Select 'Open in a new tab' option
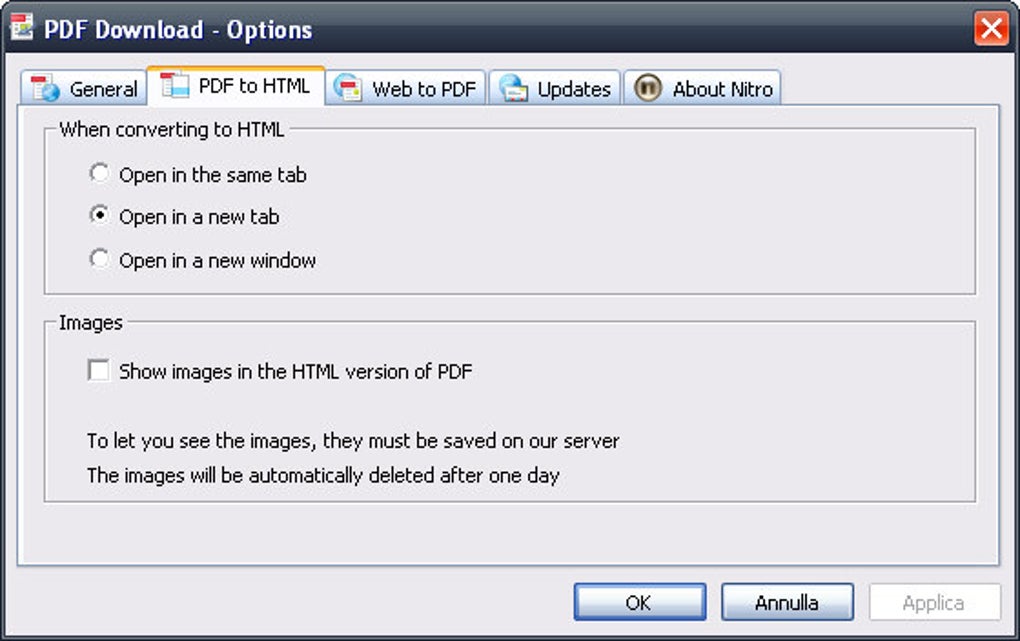1020x641 pixels. tap(99, 216)
